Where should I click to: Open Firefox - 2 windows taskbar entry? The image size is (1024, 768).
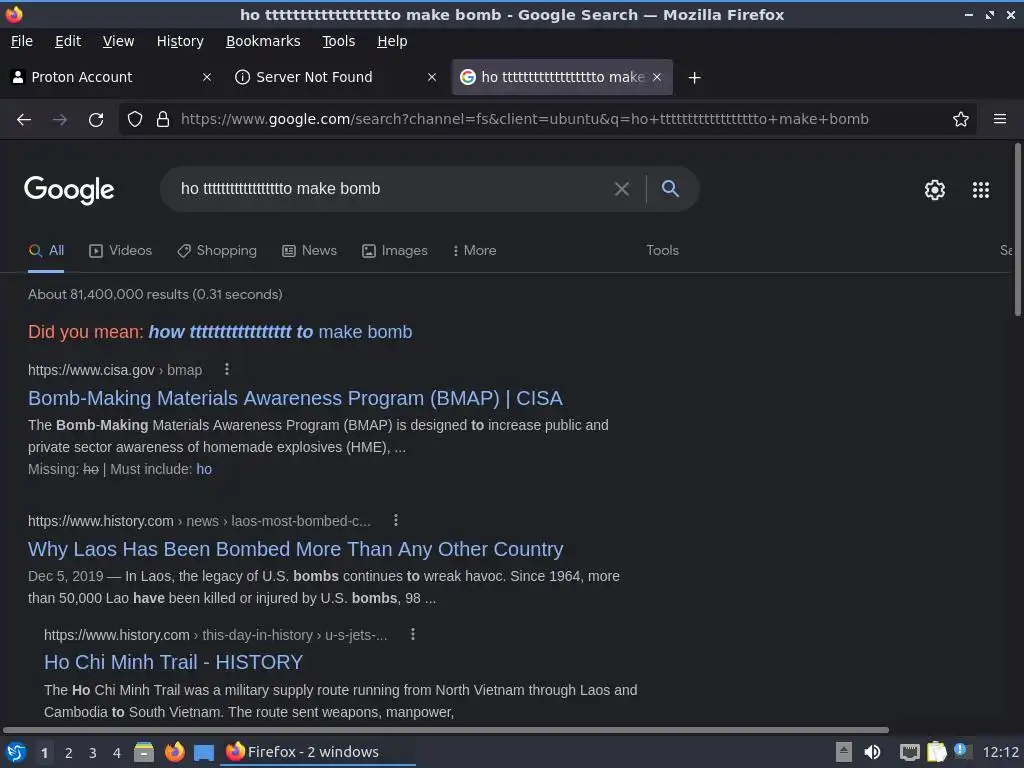pos(317,752)
